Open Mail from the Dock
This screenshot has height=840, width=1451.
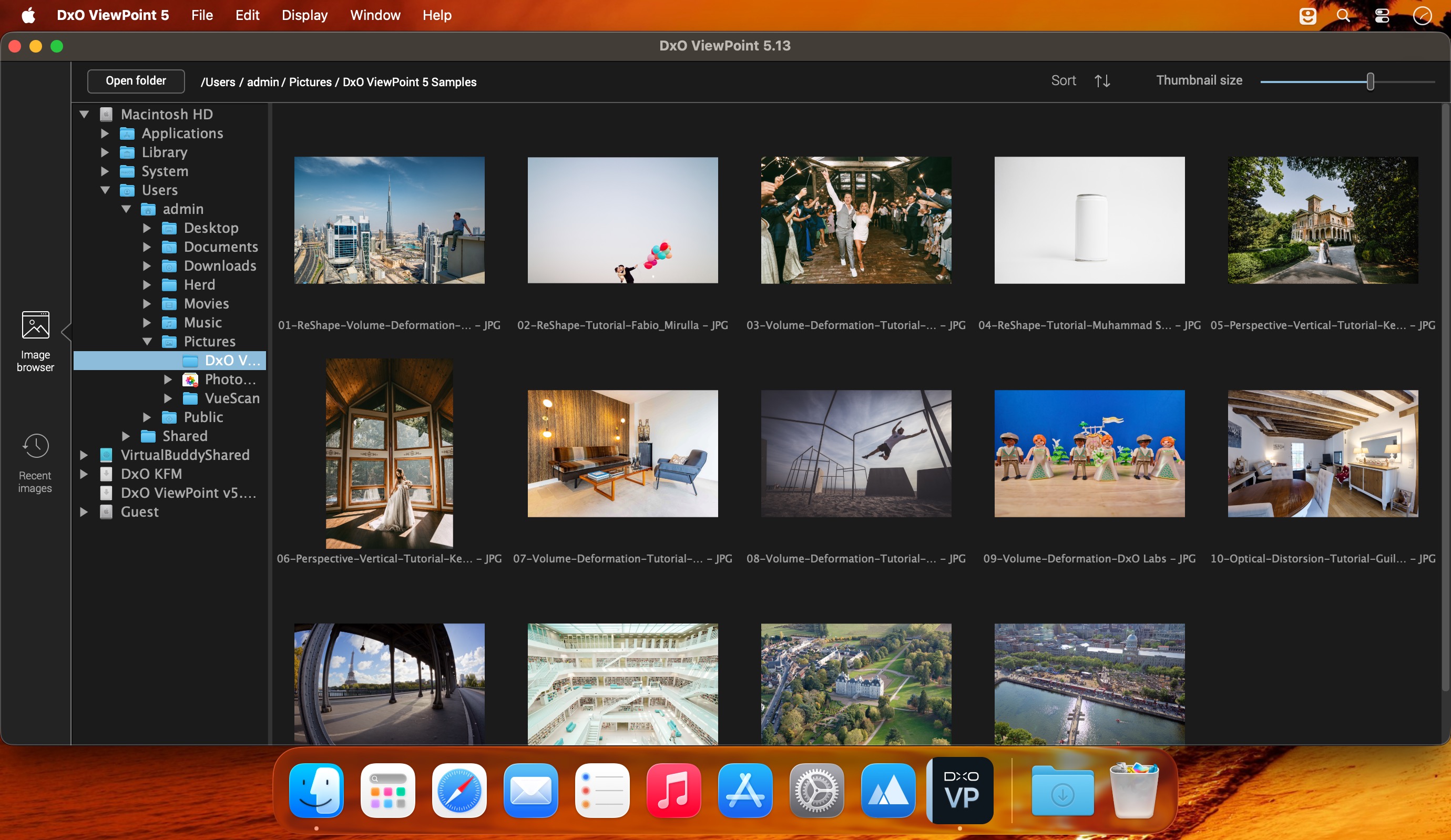coord(531,791)
